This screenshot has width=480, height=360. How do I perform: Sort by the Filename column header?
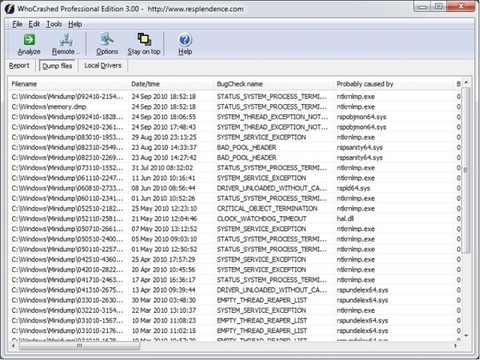pos(68,84)
